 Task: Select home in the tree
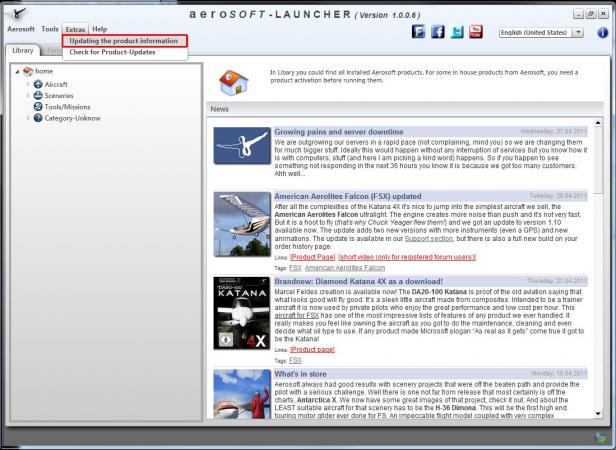click(x=44, y=71)
